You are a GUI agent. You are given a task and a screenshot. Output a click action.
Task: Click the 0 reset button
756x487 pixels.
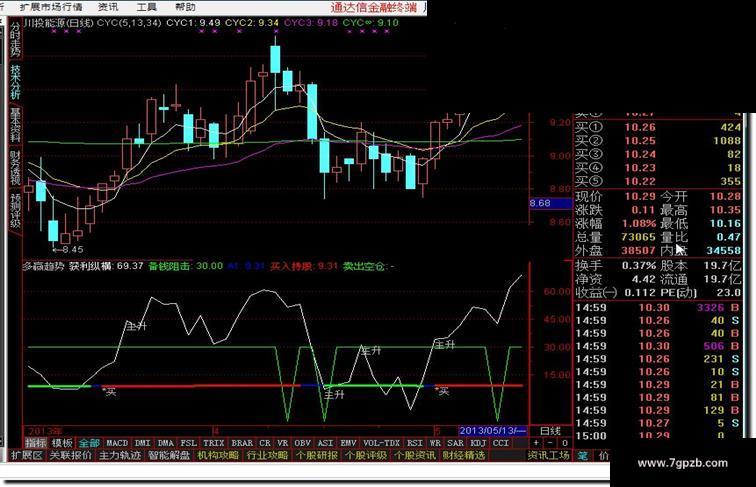(x=565, y=443)
